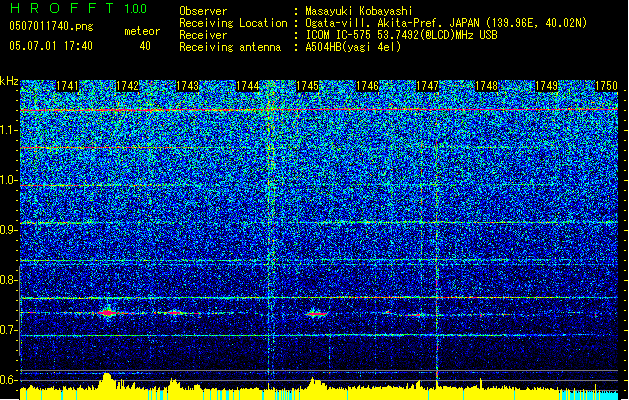
Task: Click the 1747 time marker
Action: click(x=428, y=86)
